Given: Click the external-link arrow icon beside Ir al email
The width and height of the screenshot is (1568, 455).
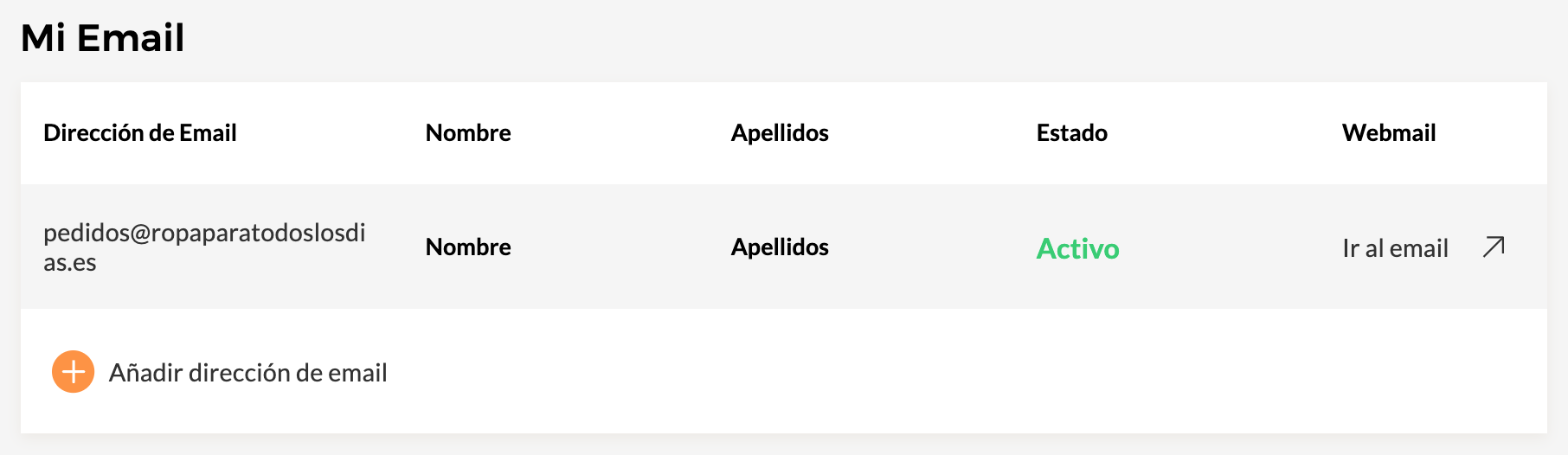Looking at the screenshot, I should coord(1494,247).
